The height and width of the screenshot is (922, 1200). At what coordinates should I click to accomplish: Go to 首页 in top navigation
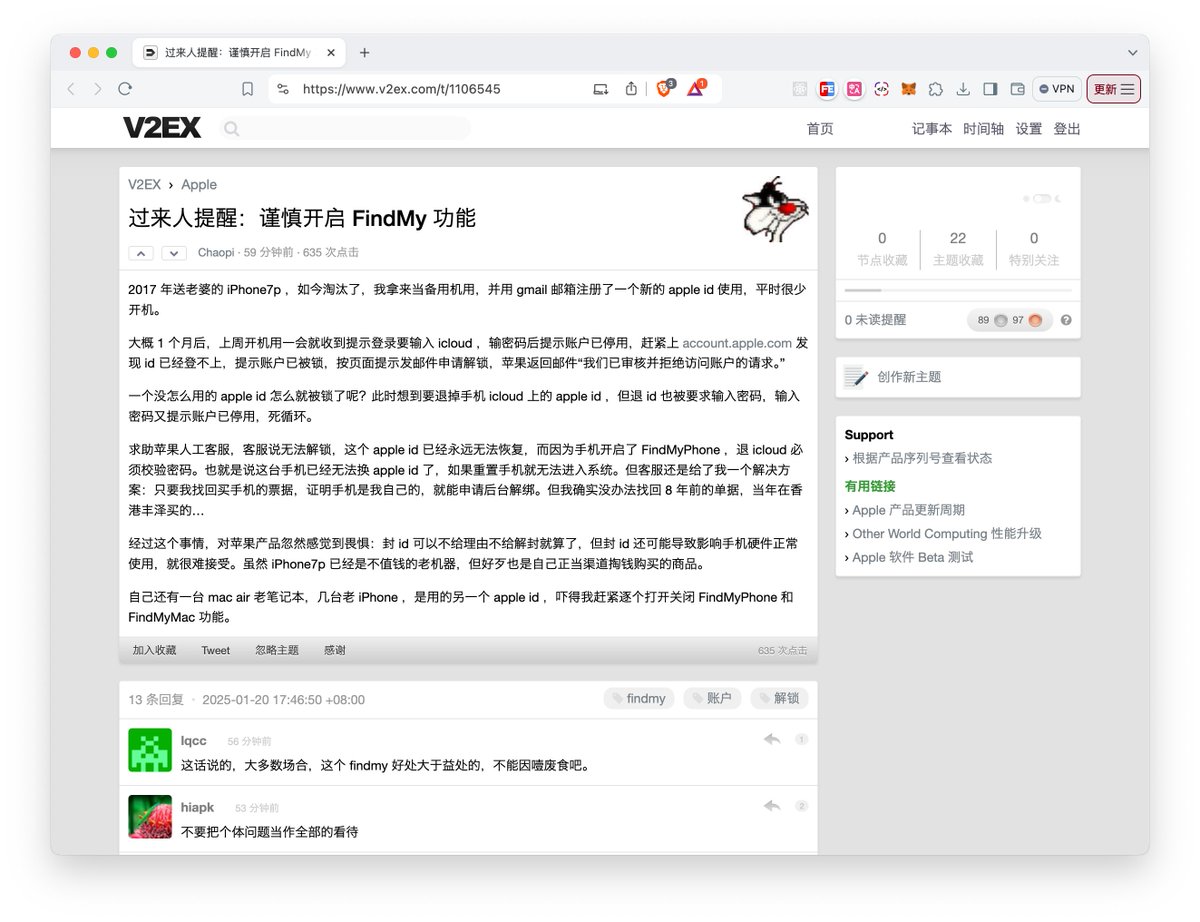pos(820,129)
